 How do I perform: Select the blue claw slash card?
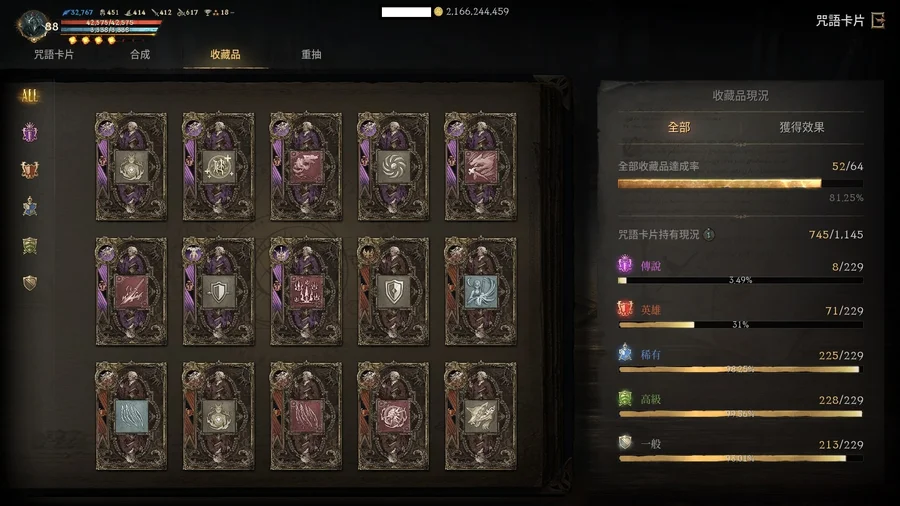click(131, 416)
